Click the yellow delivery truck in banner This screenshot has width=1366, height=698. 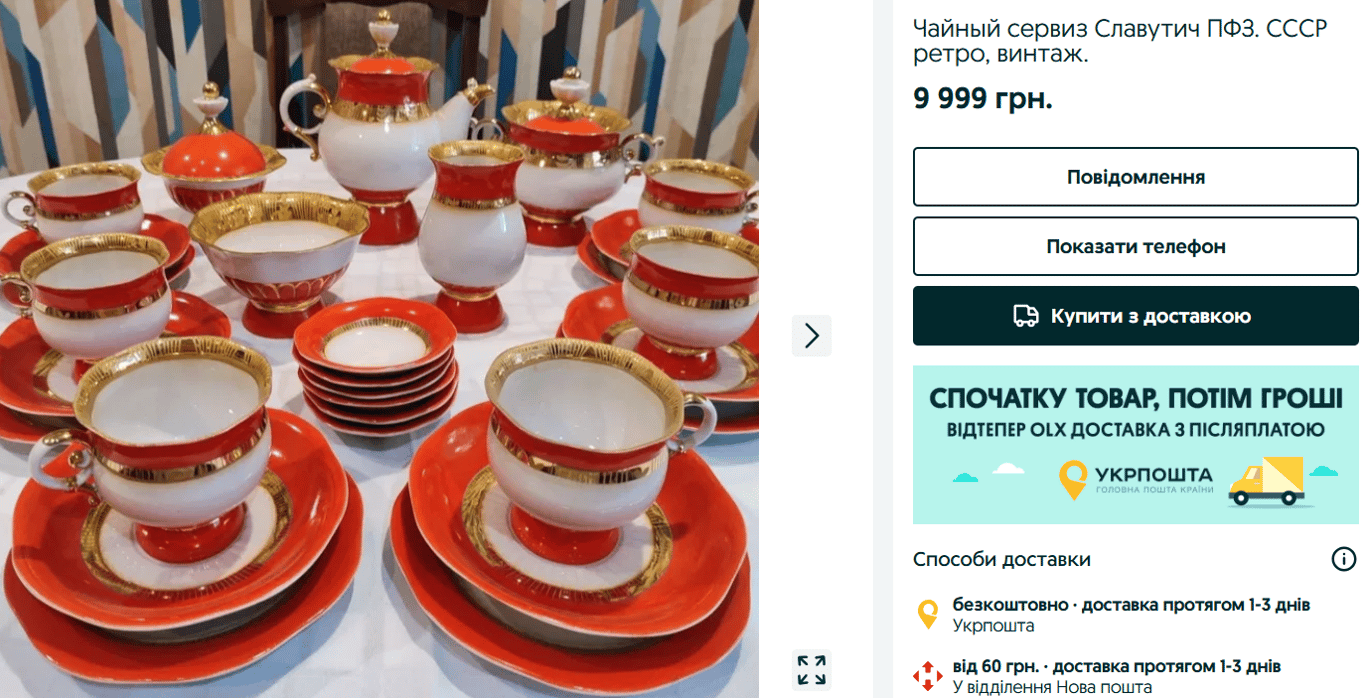pos(1266,482)
